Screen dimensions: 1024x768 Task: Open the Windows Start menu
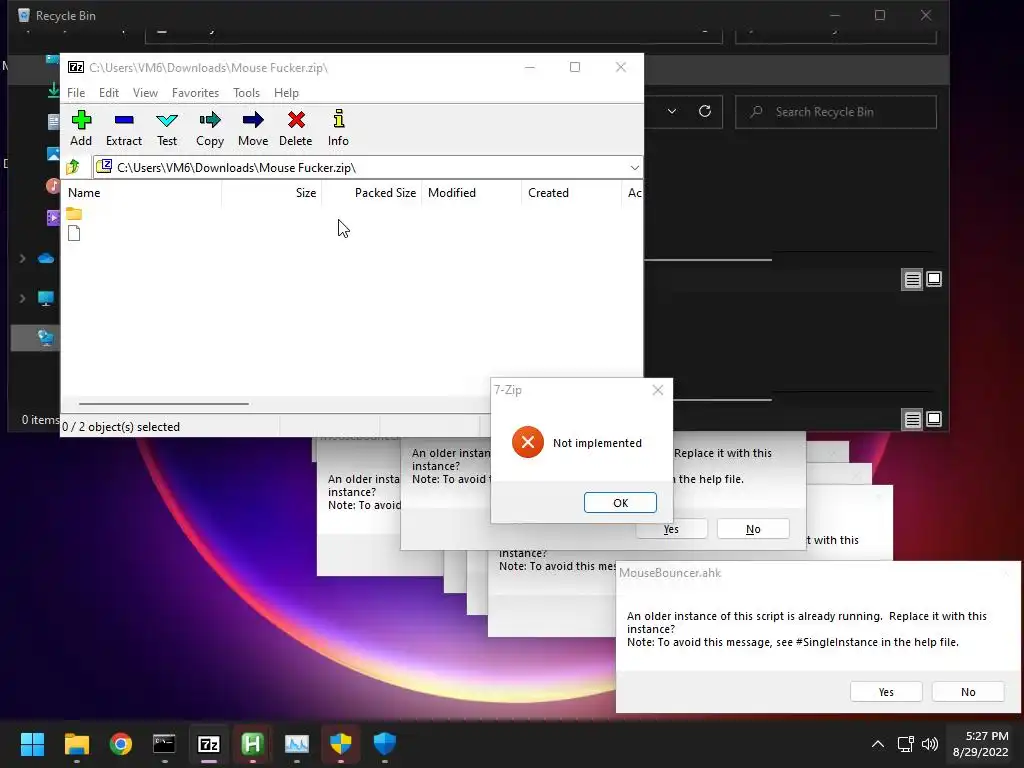(33, 743)
